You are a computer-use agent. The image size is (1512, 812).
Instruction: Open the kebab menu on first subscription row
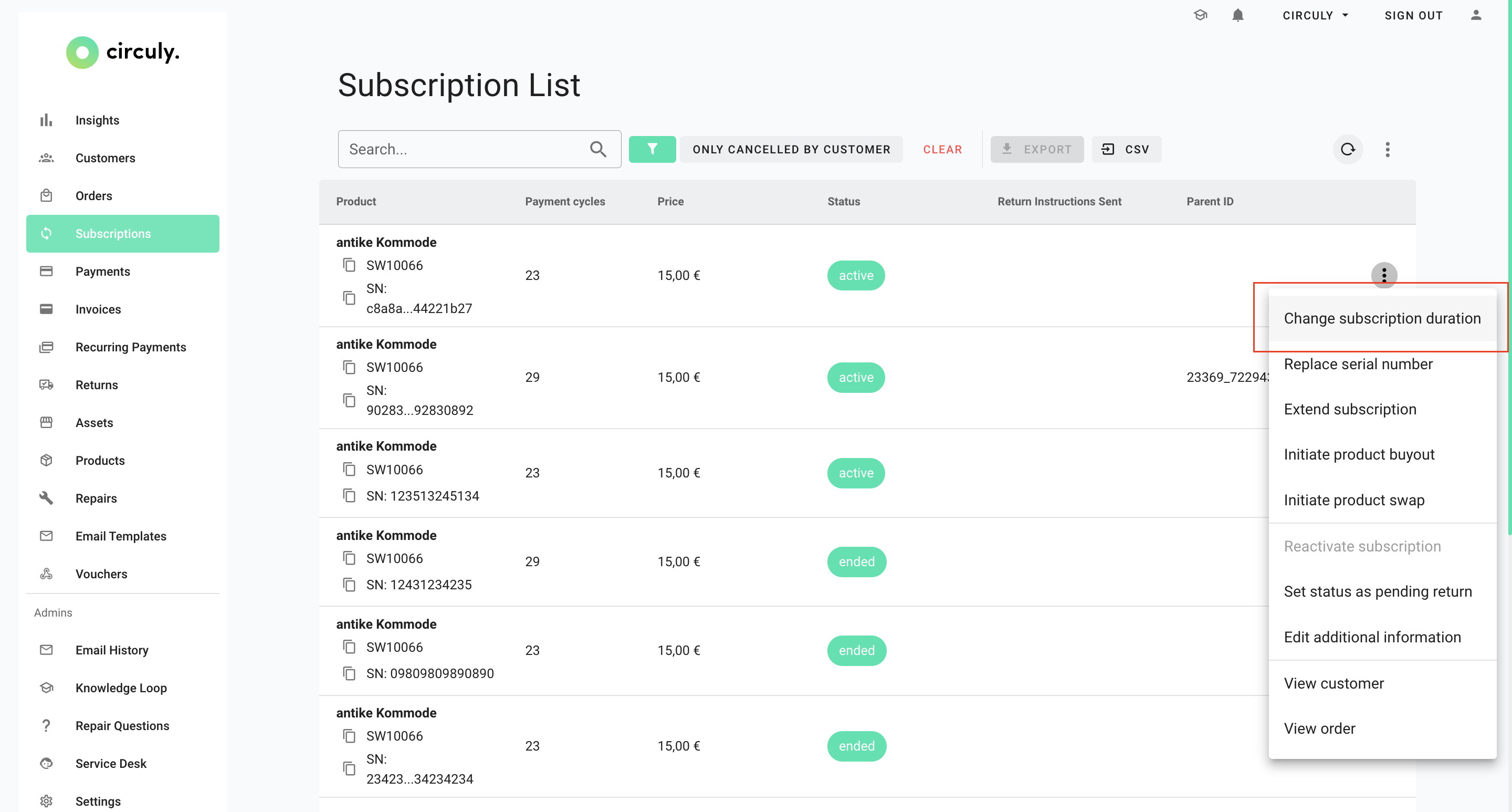[1384, 275]
